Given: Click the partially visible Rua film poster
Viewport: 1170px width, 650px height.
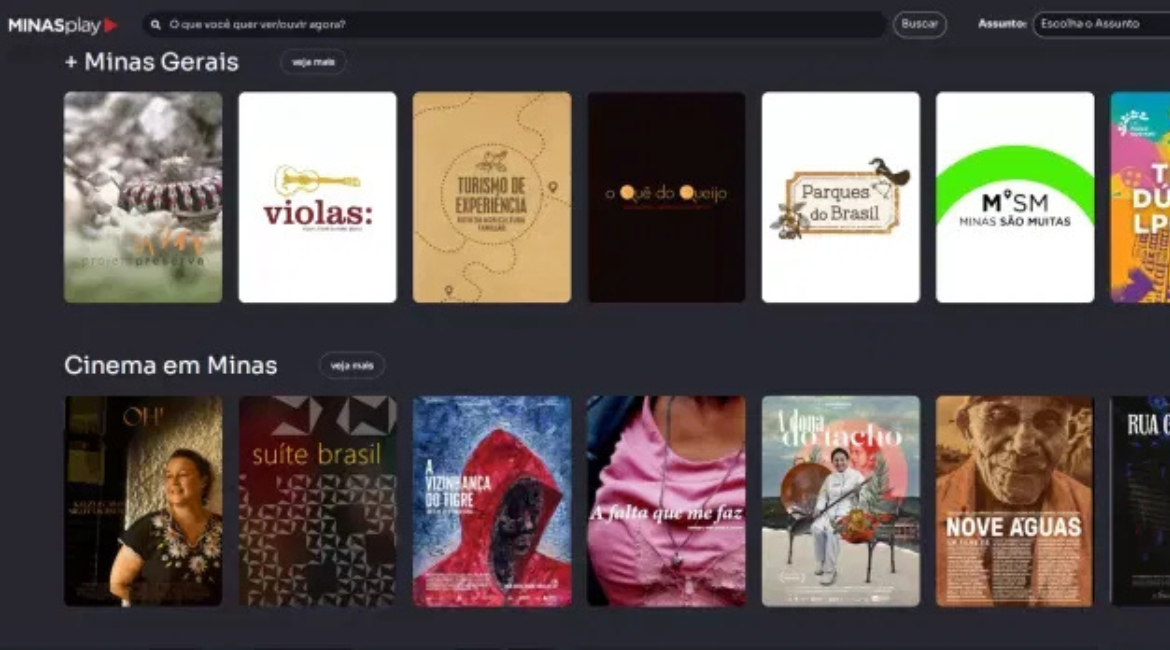Looking at the screenshot, I should (x=1141, y=501).
